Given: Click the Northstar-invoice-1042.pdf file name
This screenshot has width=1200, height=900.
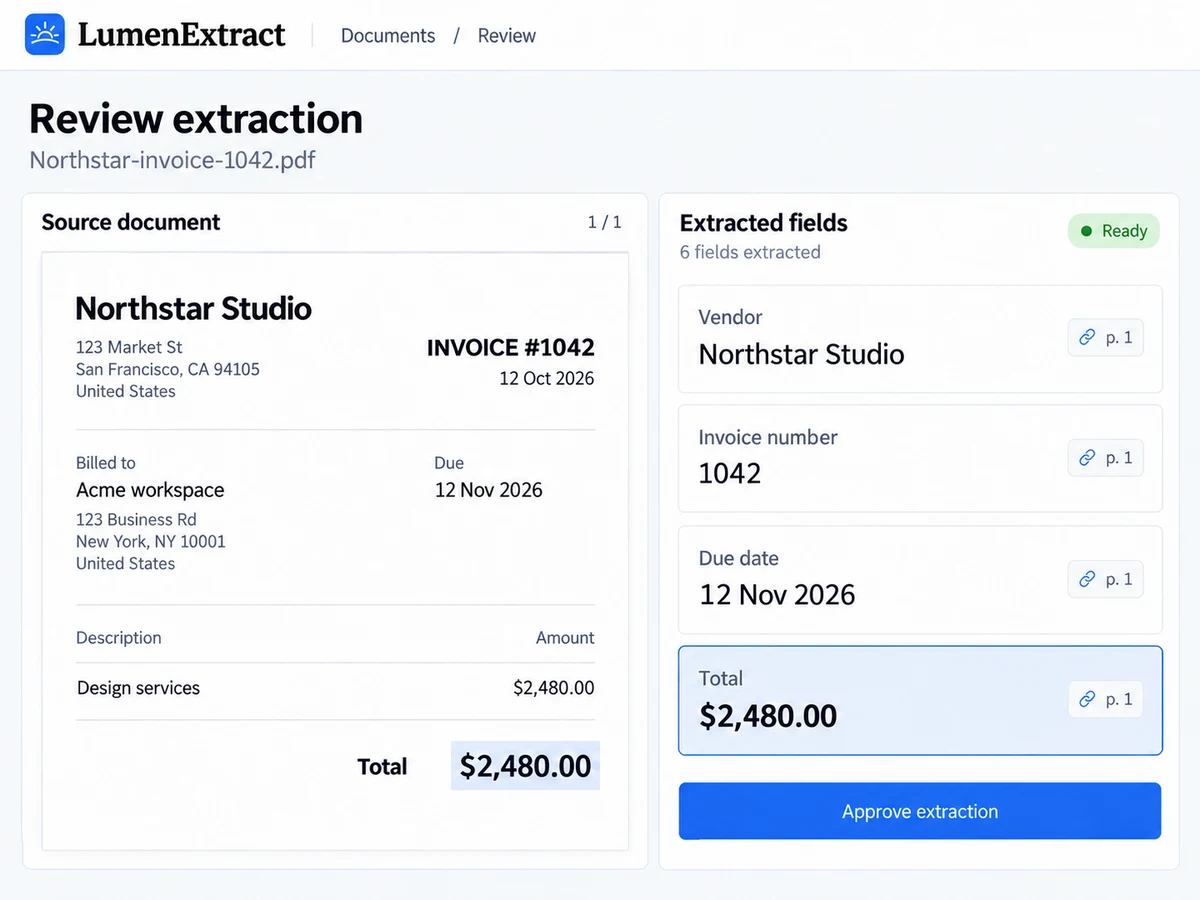Looking at the screenshot, I should coord(173,160).
